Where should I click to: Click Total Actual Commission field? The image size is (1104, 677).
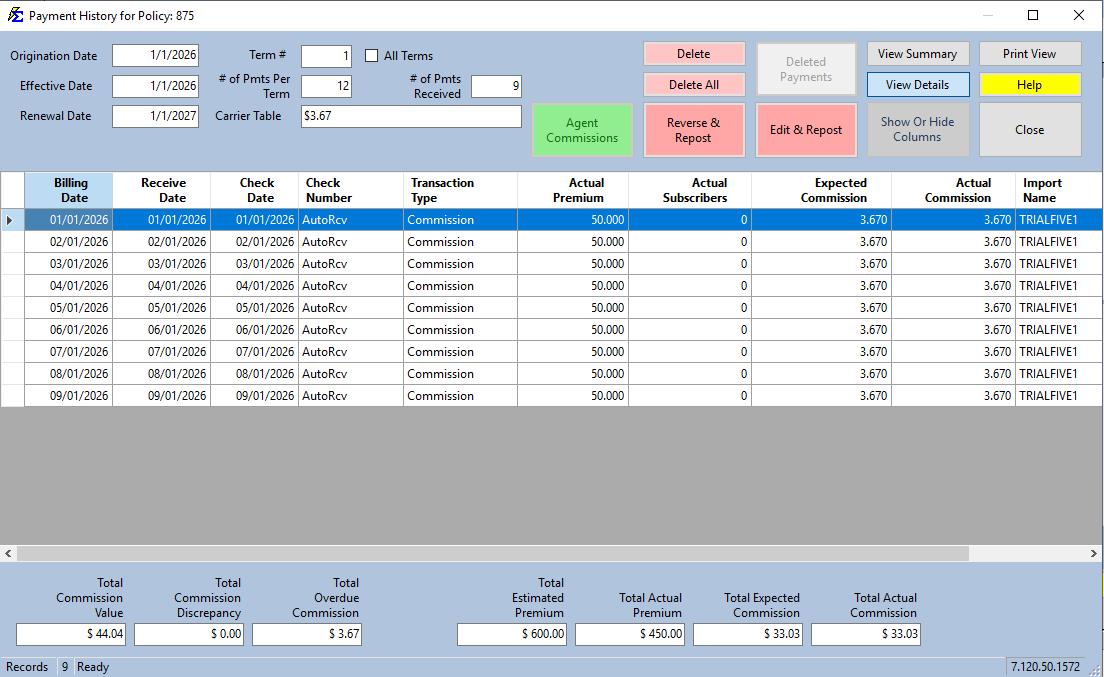pos(866,634)
